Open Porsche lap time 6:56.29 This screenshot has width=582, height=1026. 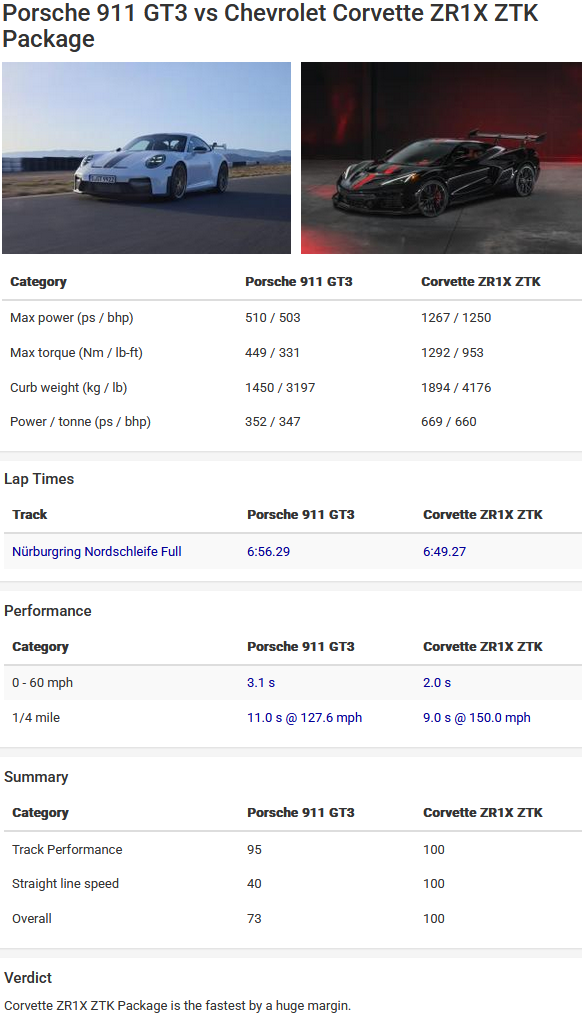[x=268, y=552]
